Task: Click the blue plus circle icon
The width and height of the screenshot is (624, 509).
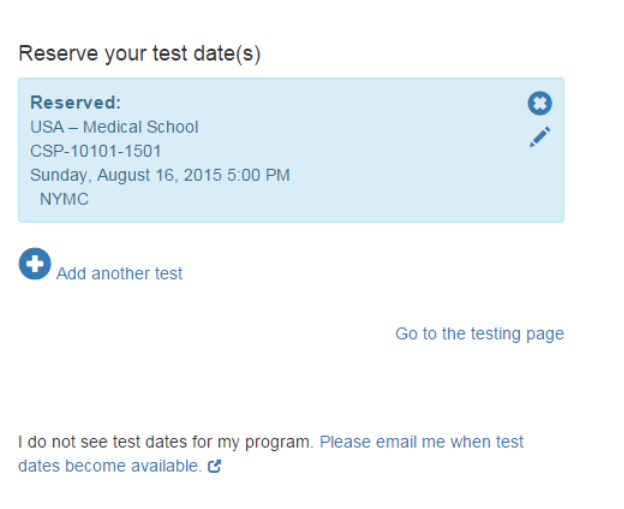Action: click(35, 264)
